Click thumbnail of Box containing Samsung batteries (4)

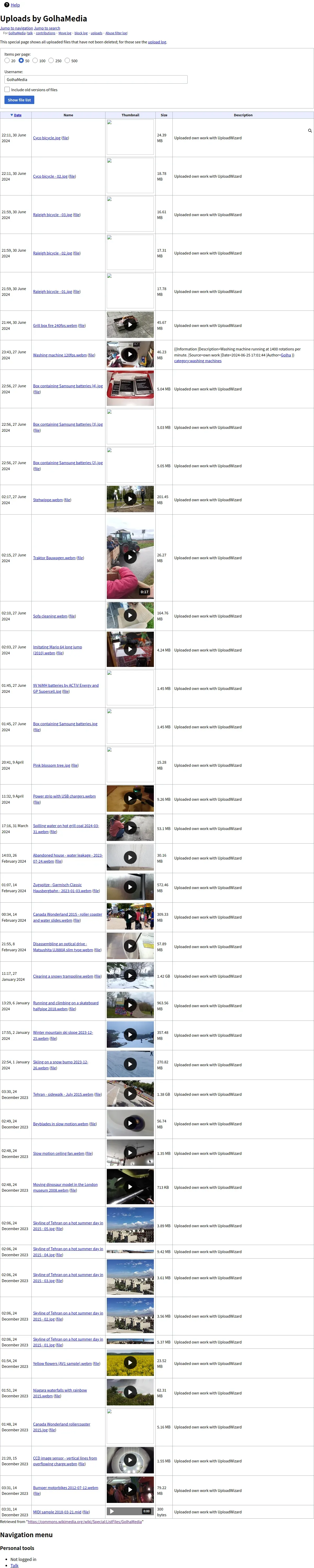(130, 388)
